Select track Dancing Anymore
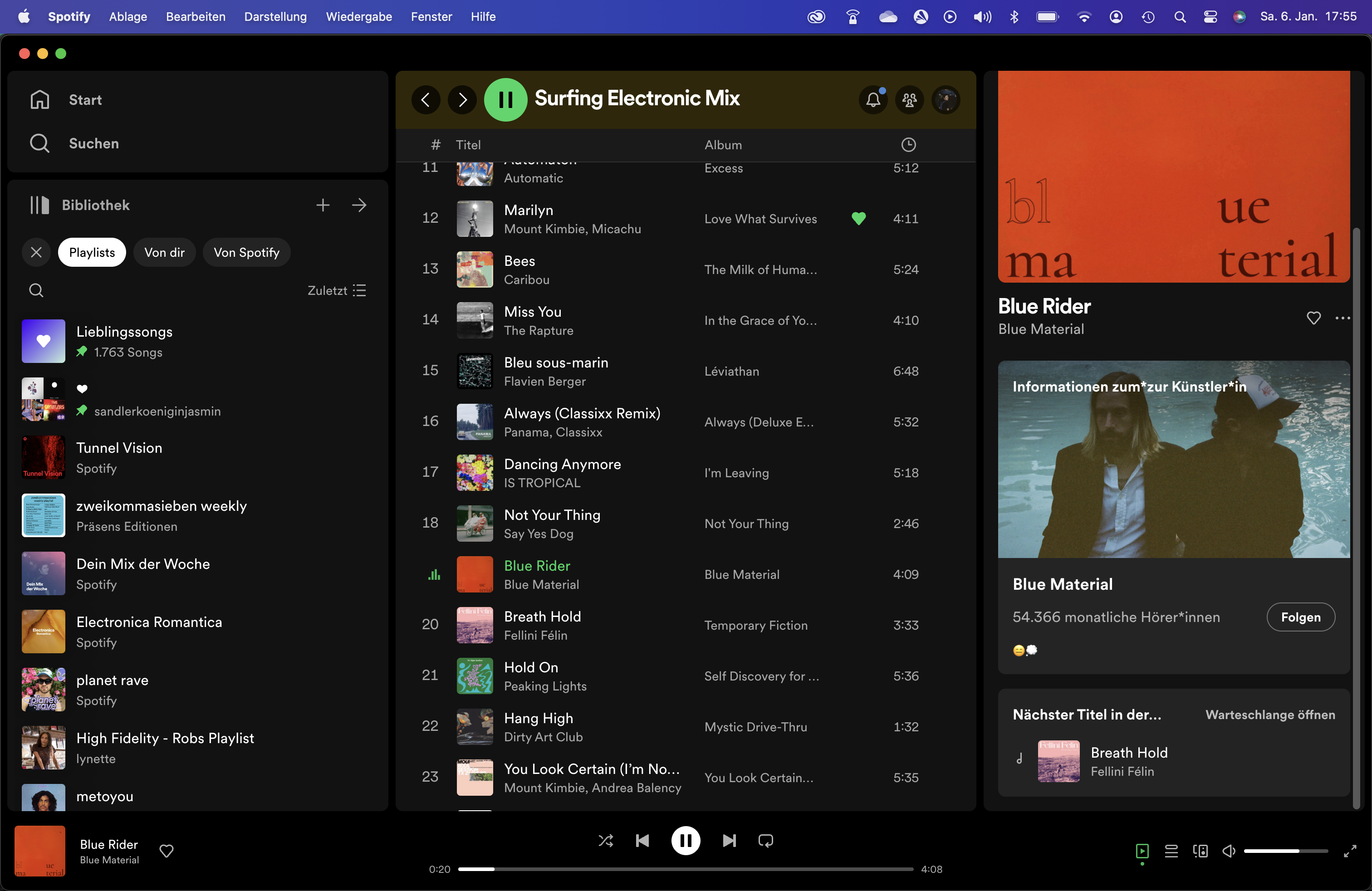1372x891 pixels. (x=686, y=473)
